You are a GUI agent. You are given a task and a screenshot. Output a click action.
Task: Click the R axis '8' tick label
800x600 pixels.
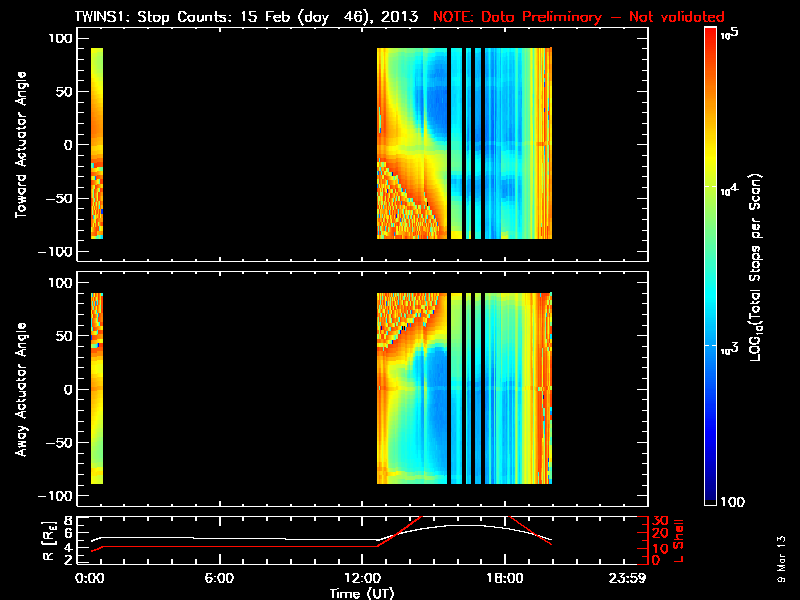coord(66,521)
